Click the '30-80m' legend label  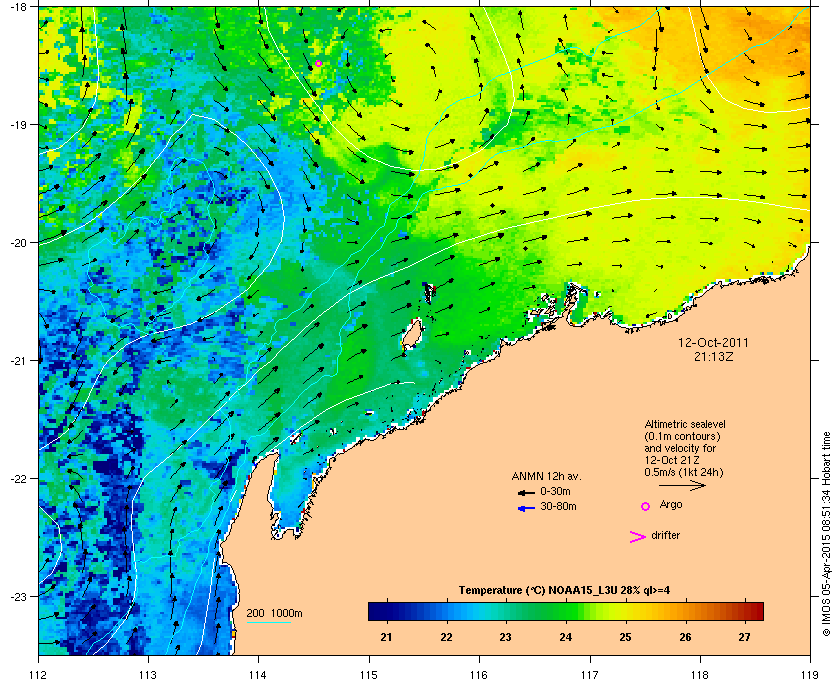coord(558,506)
